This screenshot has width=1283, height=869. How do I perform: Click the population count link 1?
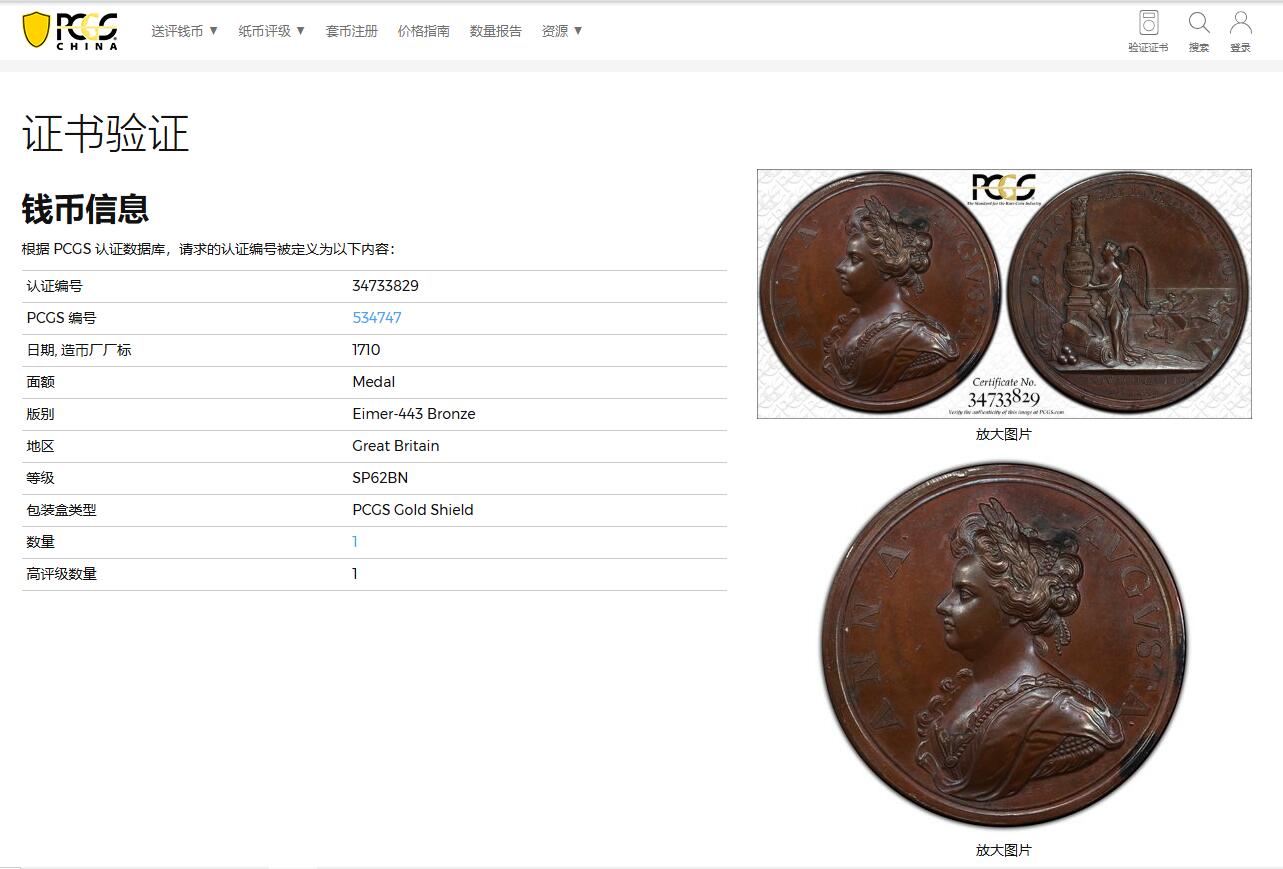[x=355, y=542]
